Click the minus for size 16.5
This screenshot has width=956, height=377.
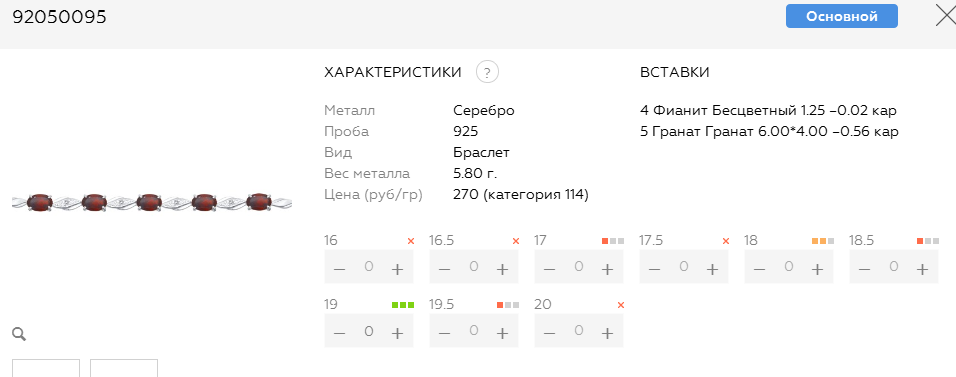pos(444,269)
